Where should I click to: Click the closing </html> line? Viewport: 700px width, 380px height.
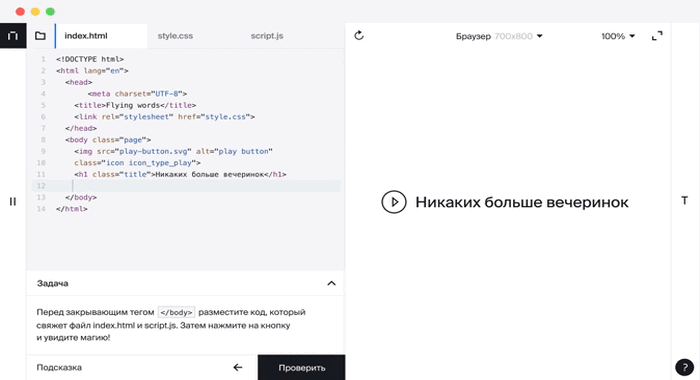(x=72, y=209)
